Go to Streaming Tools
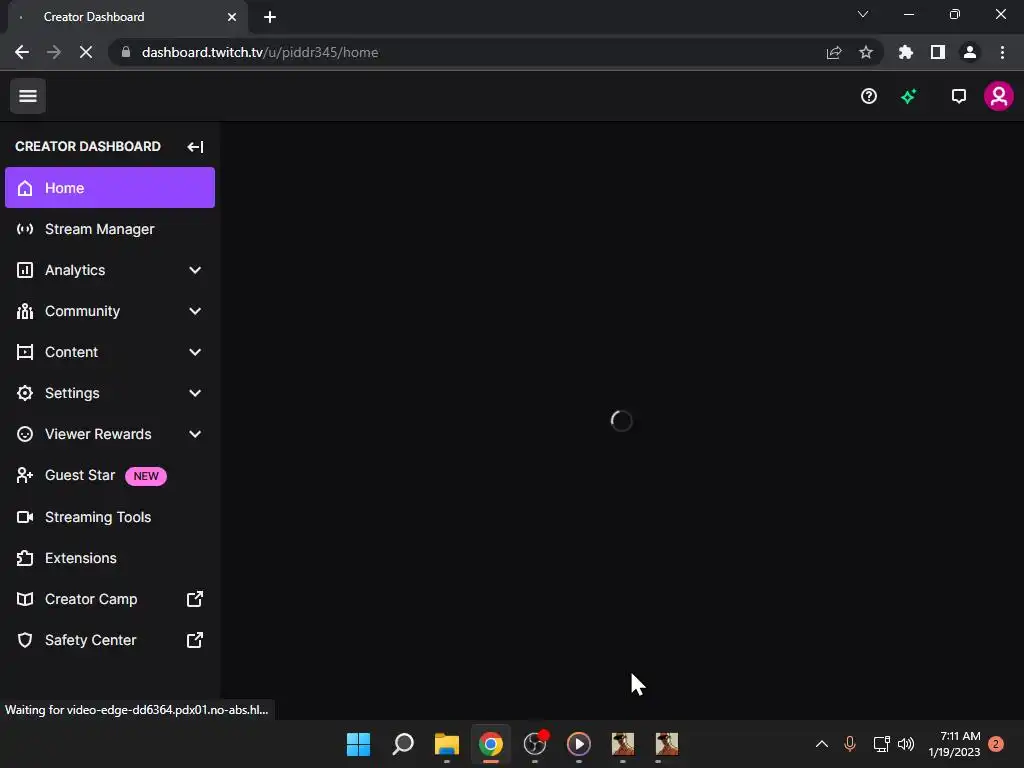Image resolution: width=1024 pixels, height=768 pixels. pos(110,517)
